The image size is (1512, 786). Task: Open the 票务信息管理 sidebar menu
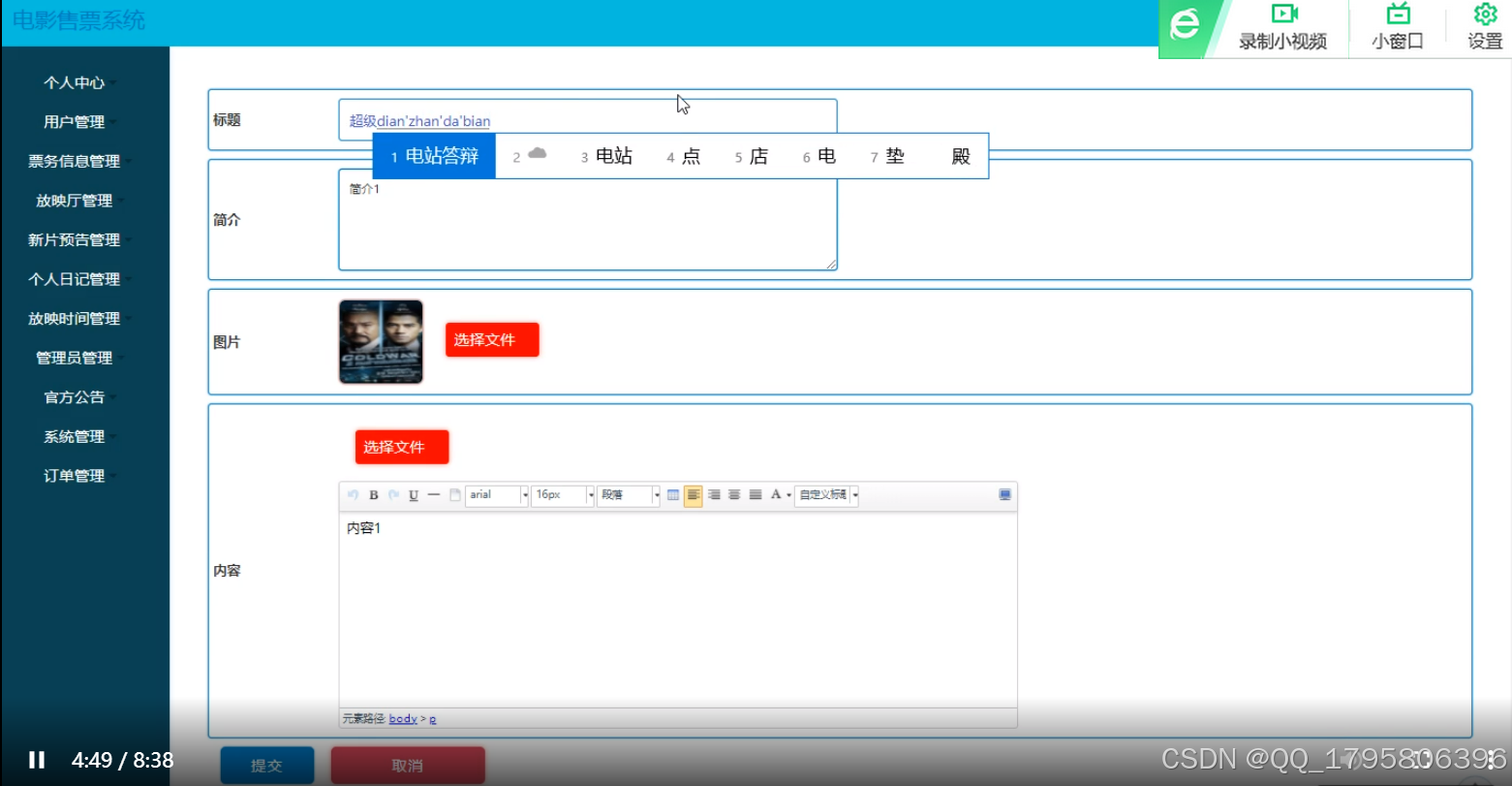tap(76, 161)
